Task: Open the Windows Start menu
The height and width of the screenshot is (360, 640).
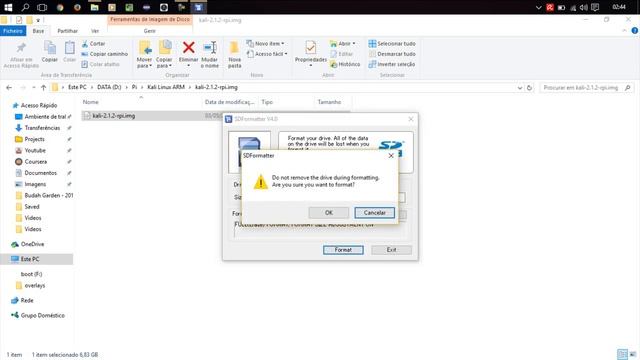Action: pyautogui.click(x=8, y=7)
